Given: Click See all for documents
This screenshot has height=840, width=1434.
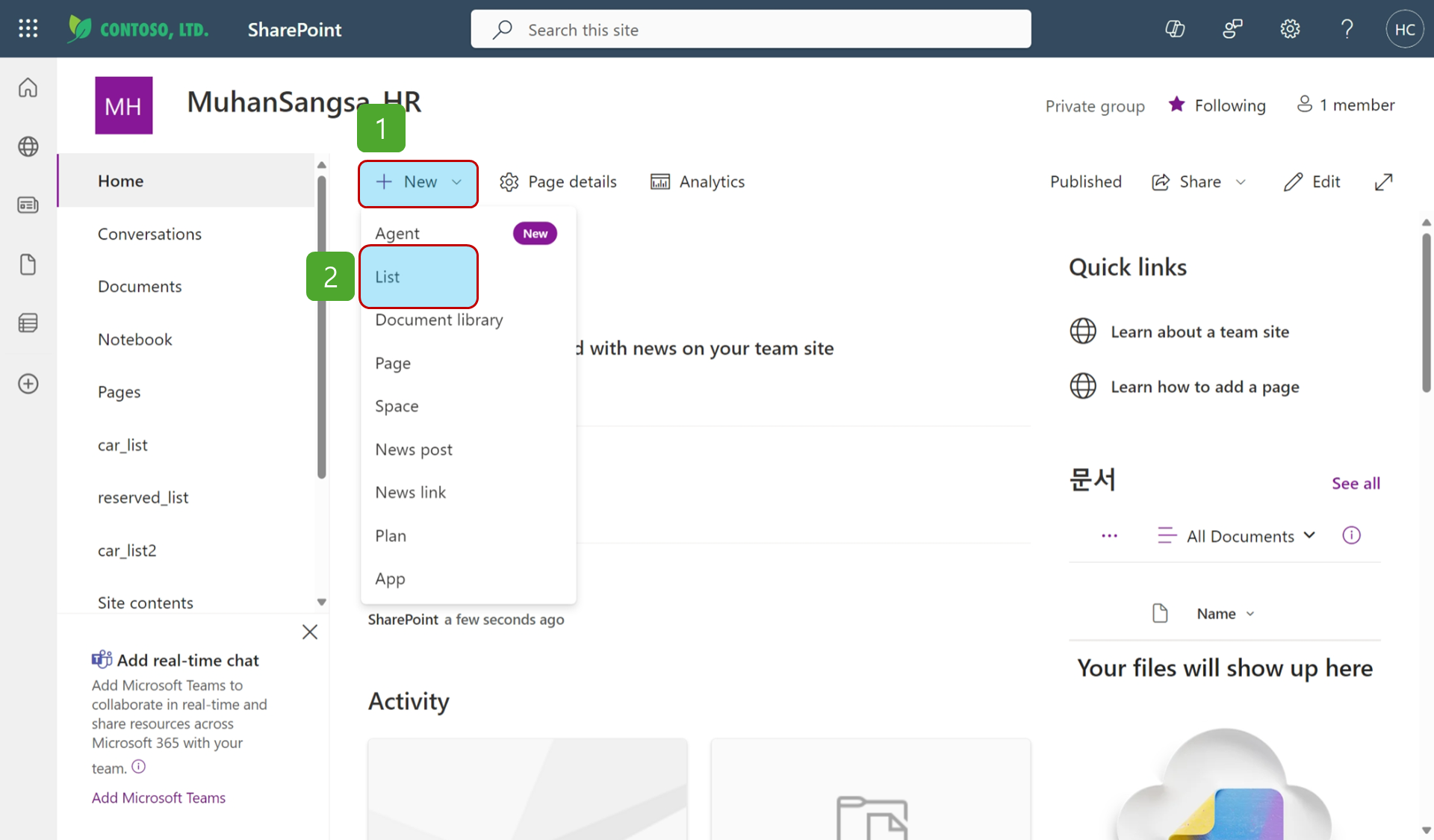Looking at the screenshot, I should [1356, 483].
